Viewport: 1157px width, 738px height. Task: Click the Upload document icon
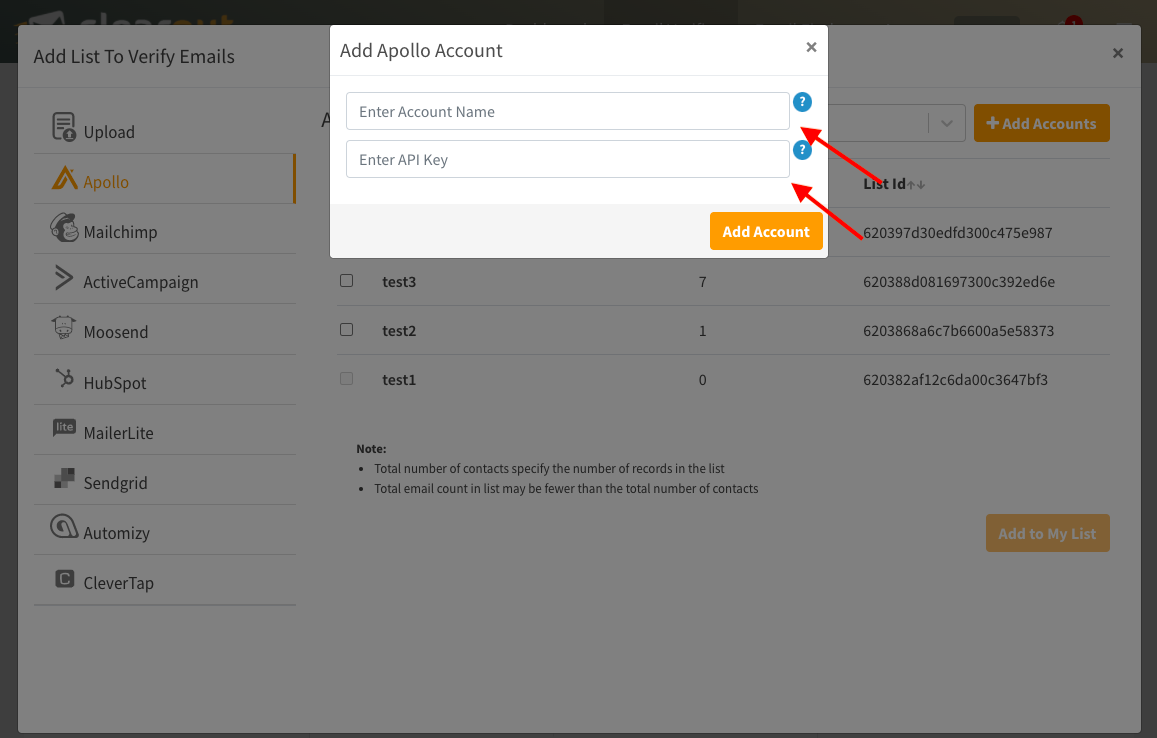point(64,127)
